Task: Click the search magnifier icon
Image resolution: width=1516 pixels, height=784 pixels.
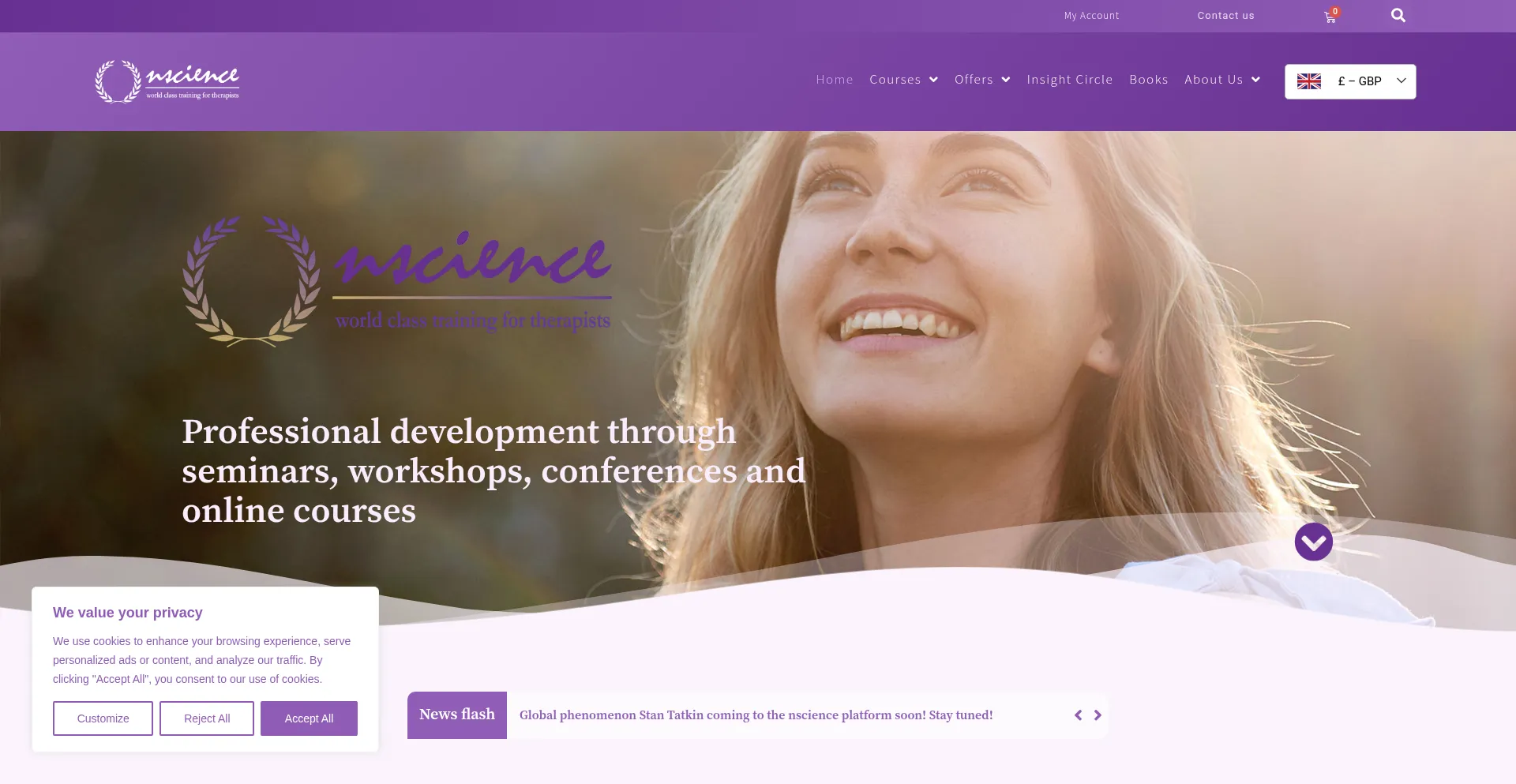Action: pyautogui.click(x=1398, y=16)
